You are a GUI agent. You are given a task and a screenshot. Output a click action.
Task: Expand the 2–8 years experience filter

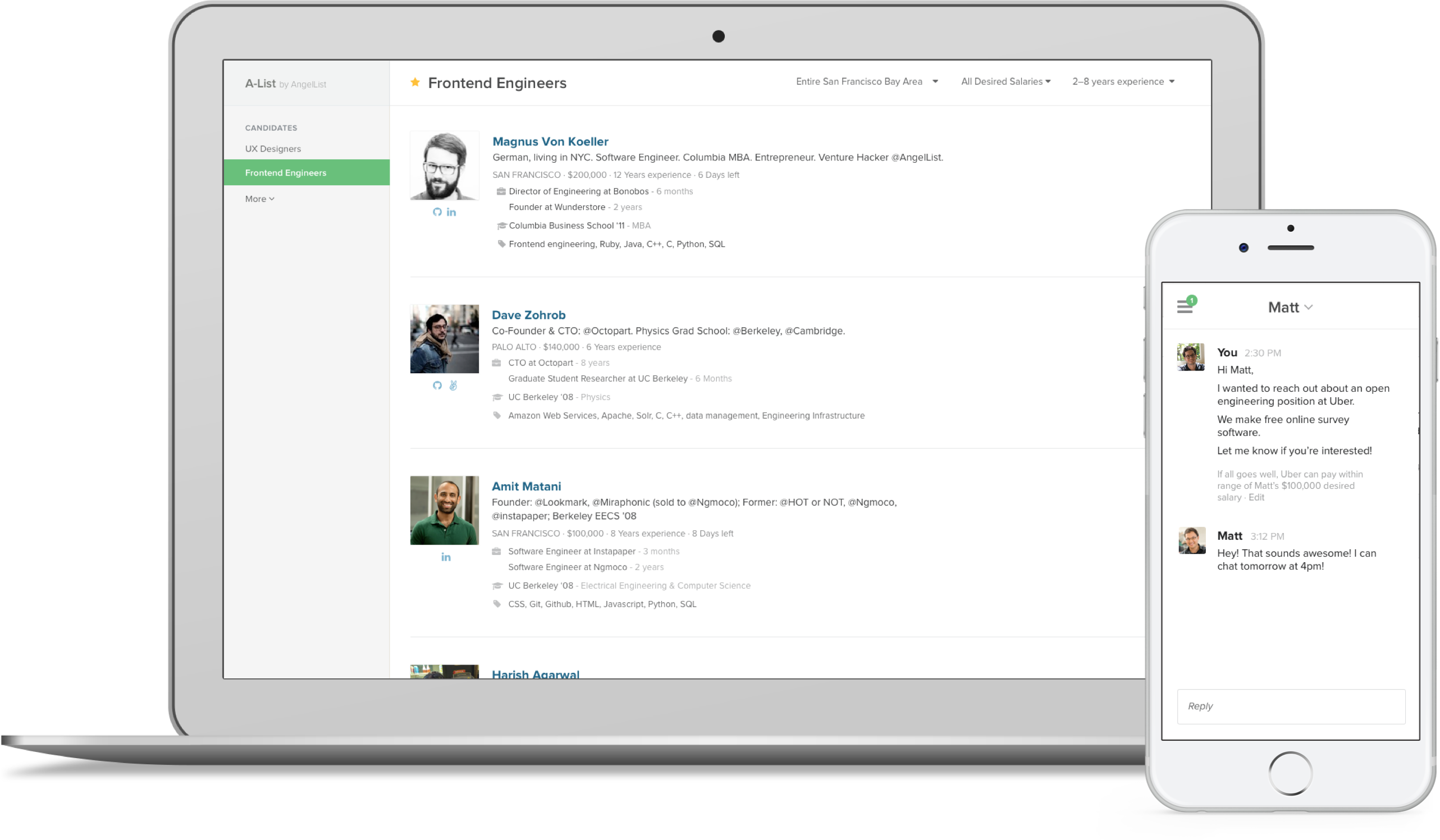pos(1123,82)
